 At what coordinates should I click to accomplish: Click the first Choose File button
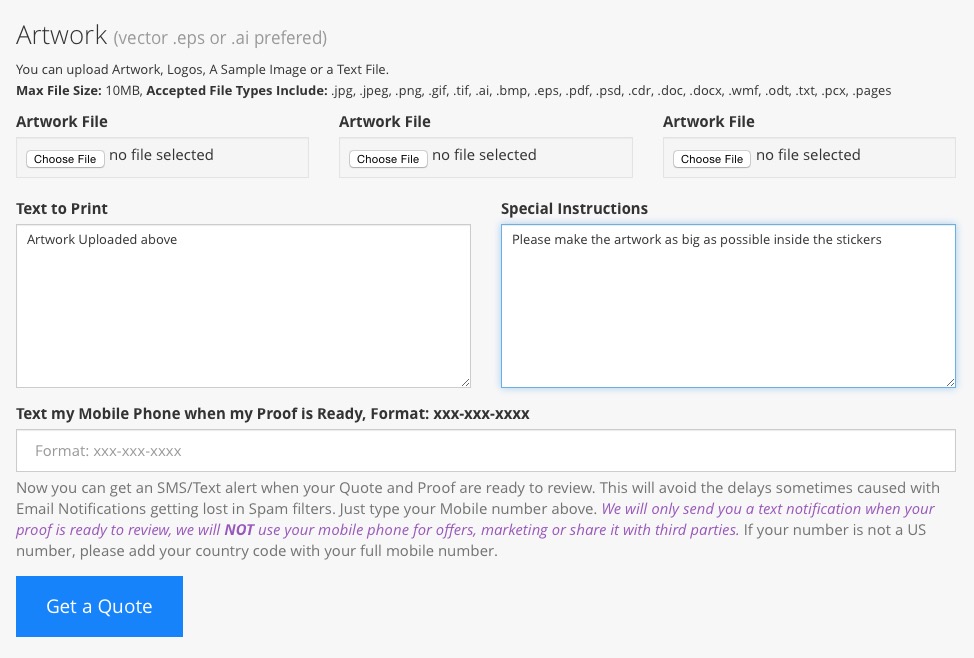tap(65, 159)
